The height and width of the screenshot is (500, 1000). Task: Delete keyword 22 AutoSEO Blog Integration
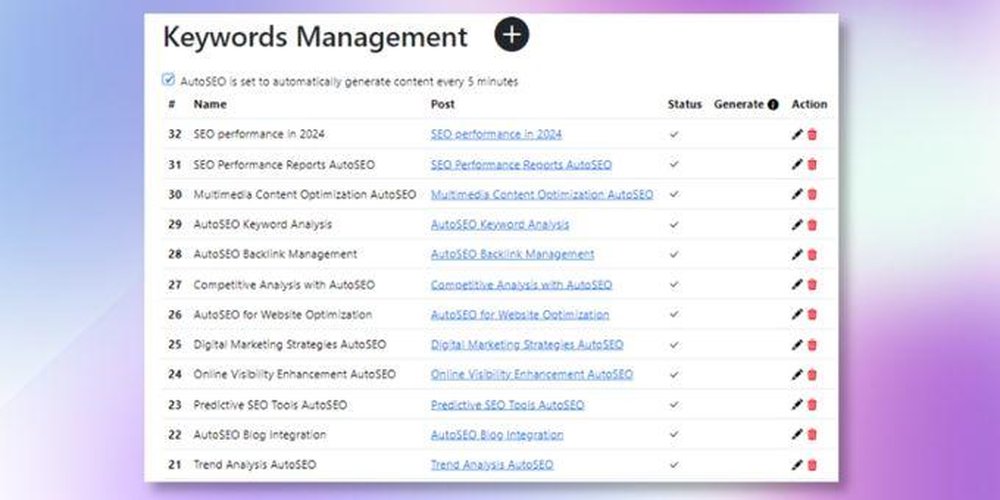click(x=812, y=434)
